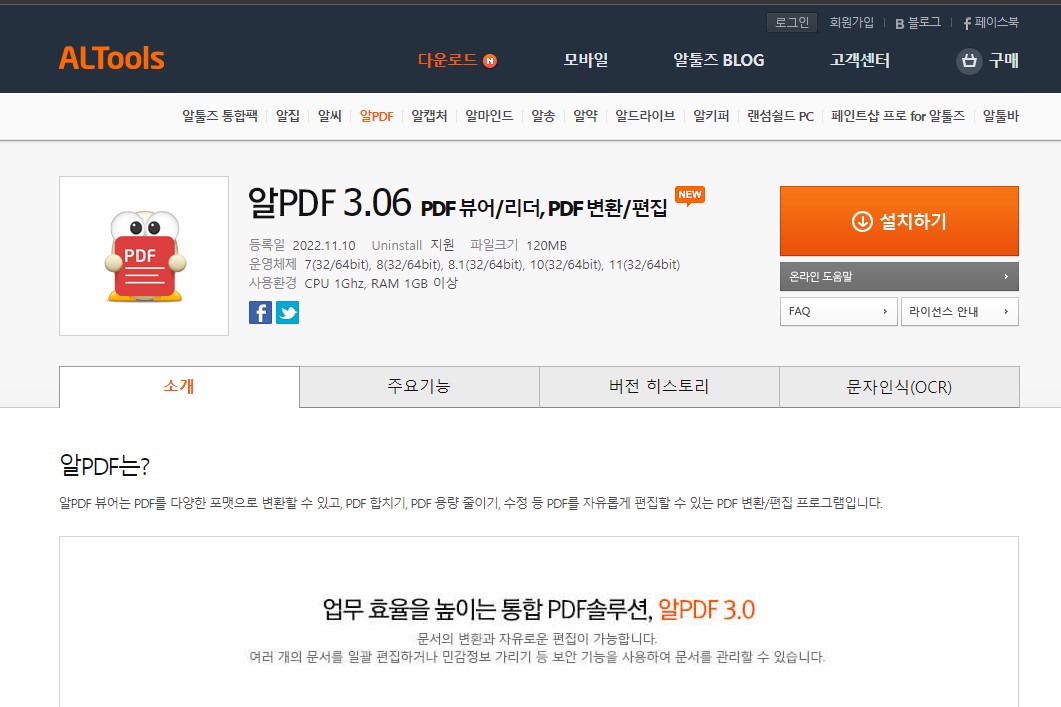
Task: Go to 알툴즈 통합팩 product page
Action: tap(220, 116)
